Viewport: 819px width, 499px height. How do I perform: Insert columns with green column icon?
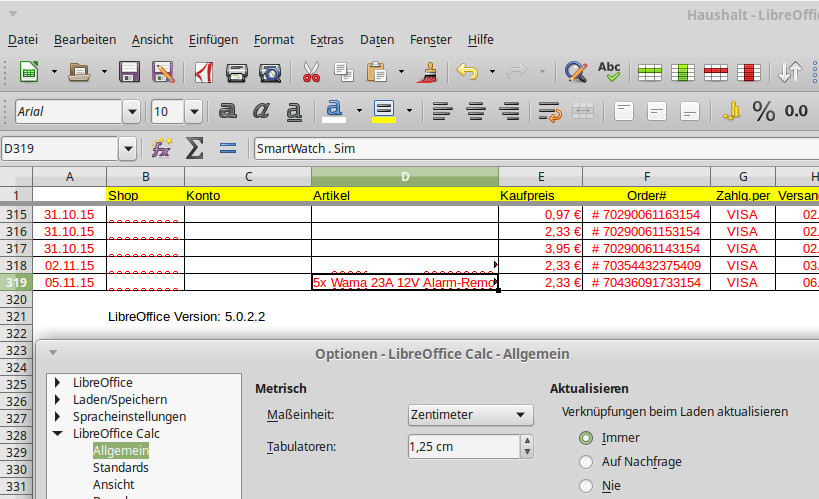[683, 73]
